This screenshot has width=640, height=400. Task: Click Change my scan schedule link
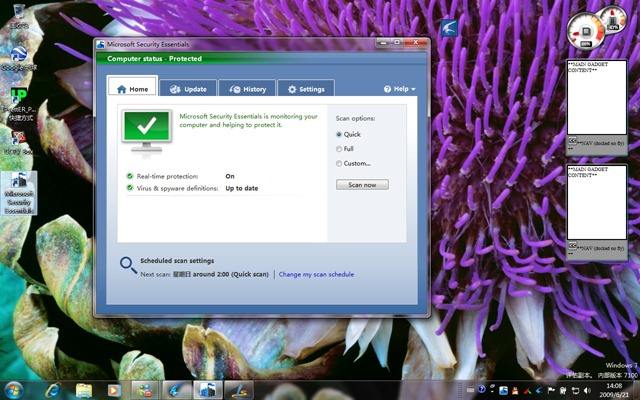coord(316,274)
